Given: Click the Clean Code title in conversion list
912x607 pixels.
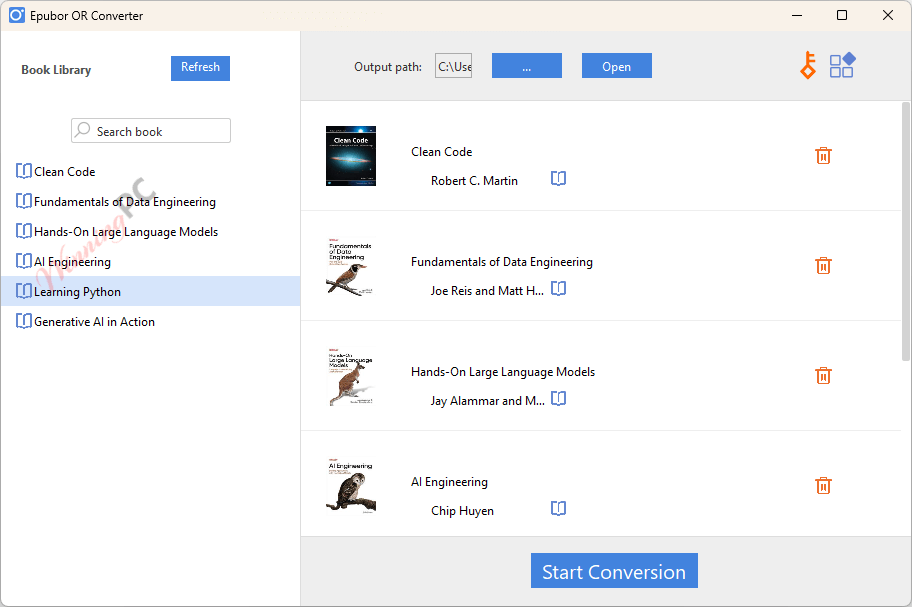Looking at the screenshot, I should tap(441, 152).
